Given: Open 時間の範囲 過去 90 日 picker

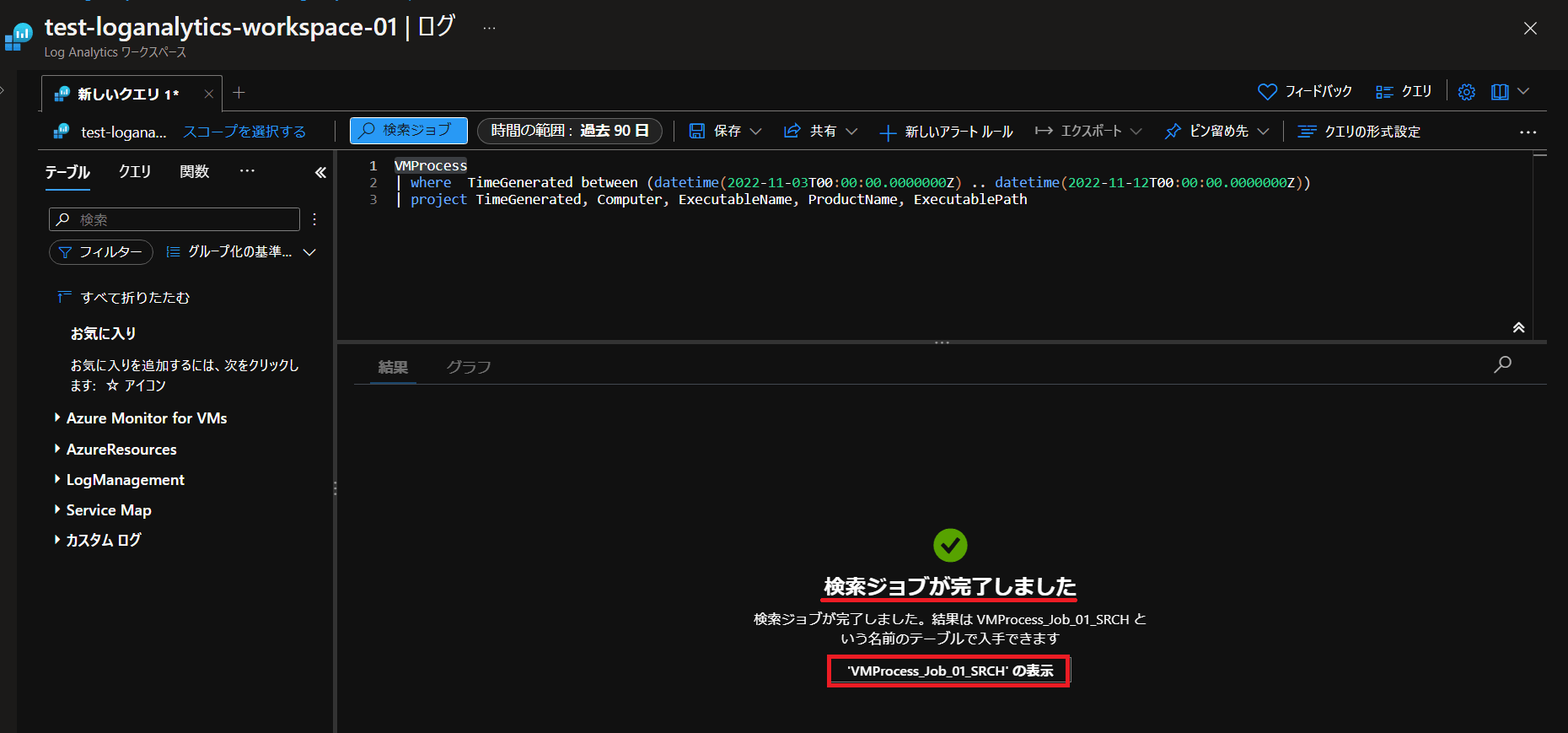Looking at the screenshot, I should point(570,131).
